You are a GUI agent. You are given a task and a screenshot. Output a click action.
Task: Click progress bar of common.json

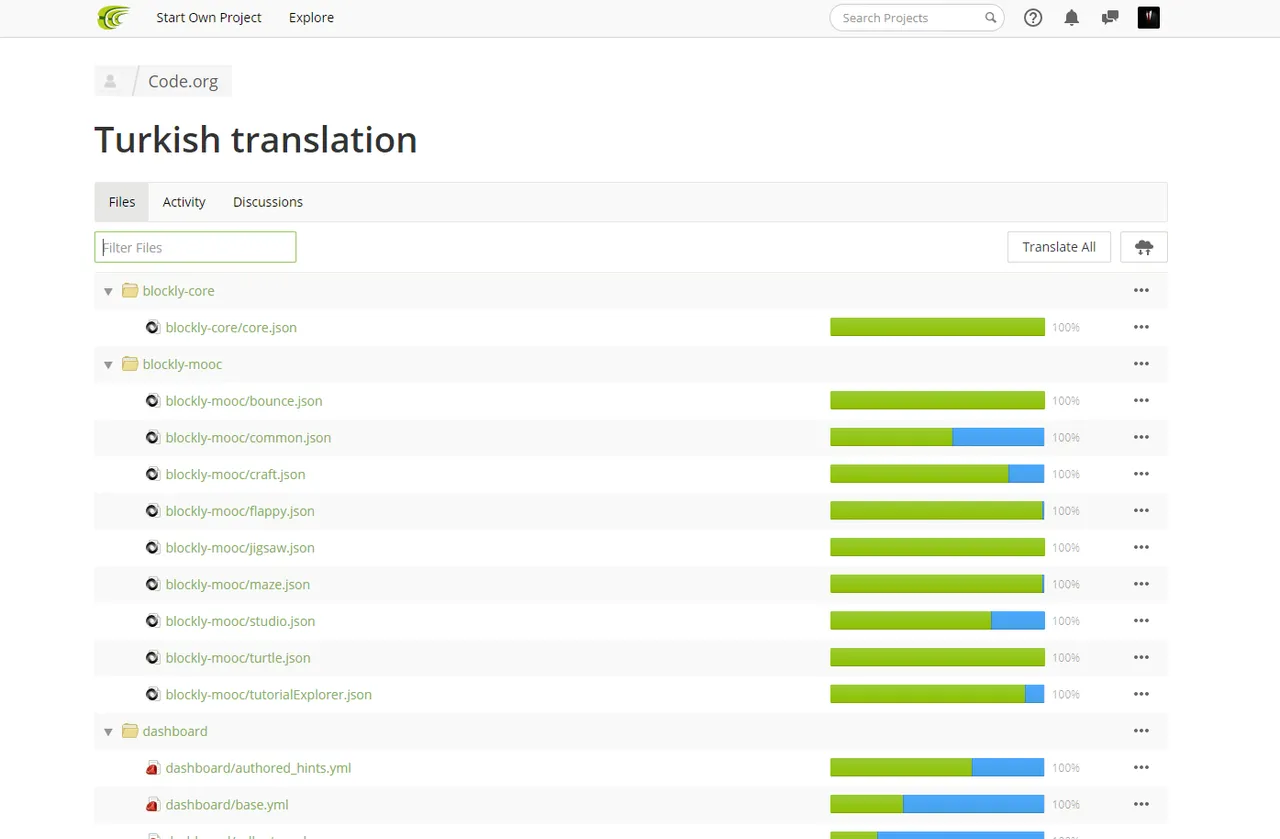coord(937,437)
